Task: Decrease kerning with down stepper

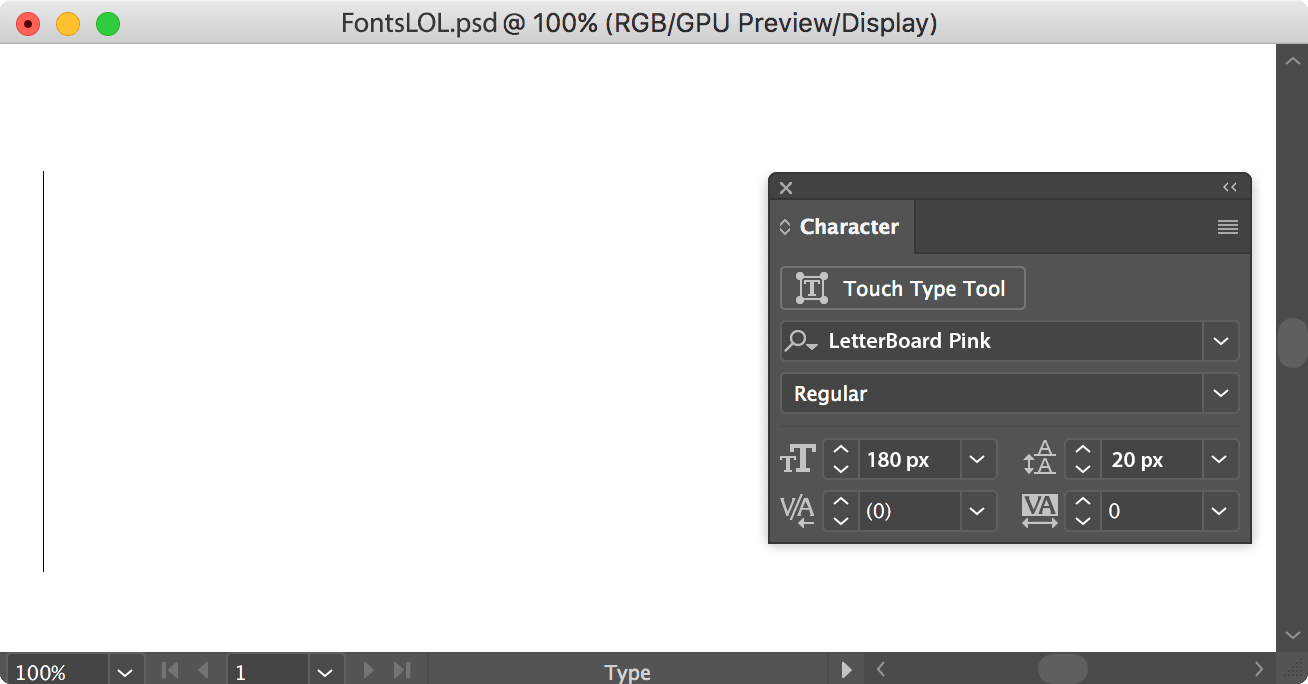Action: [x=841, y=521]
